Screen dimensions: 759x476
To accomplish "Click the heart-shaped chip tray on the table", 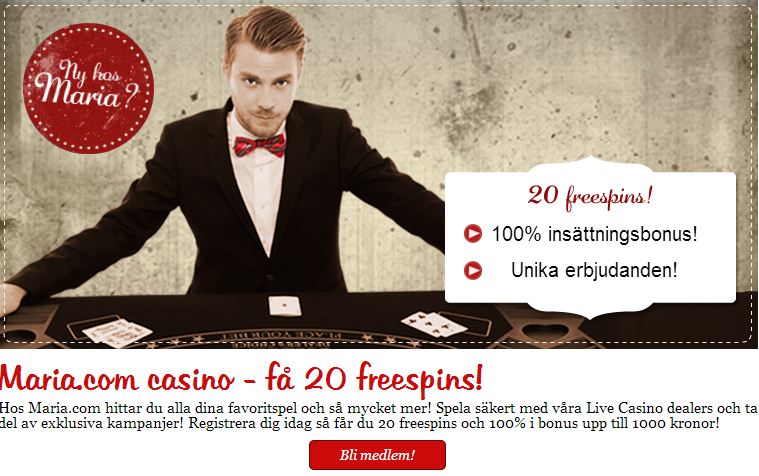I will (x=545, y=332).
